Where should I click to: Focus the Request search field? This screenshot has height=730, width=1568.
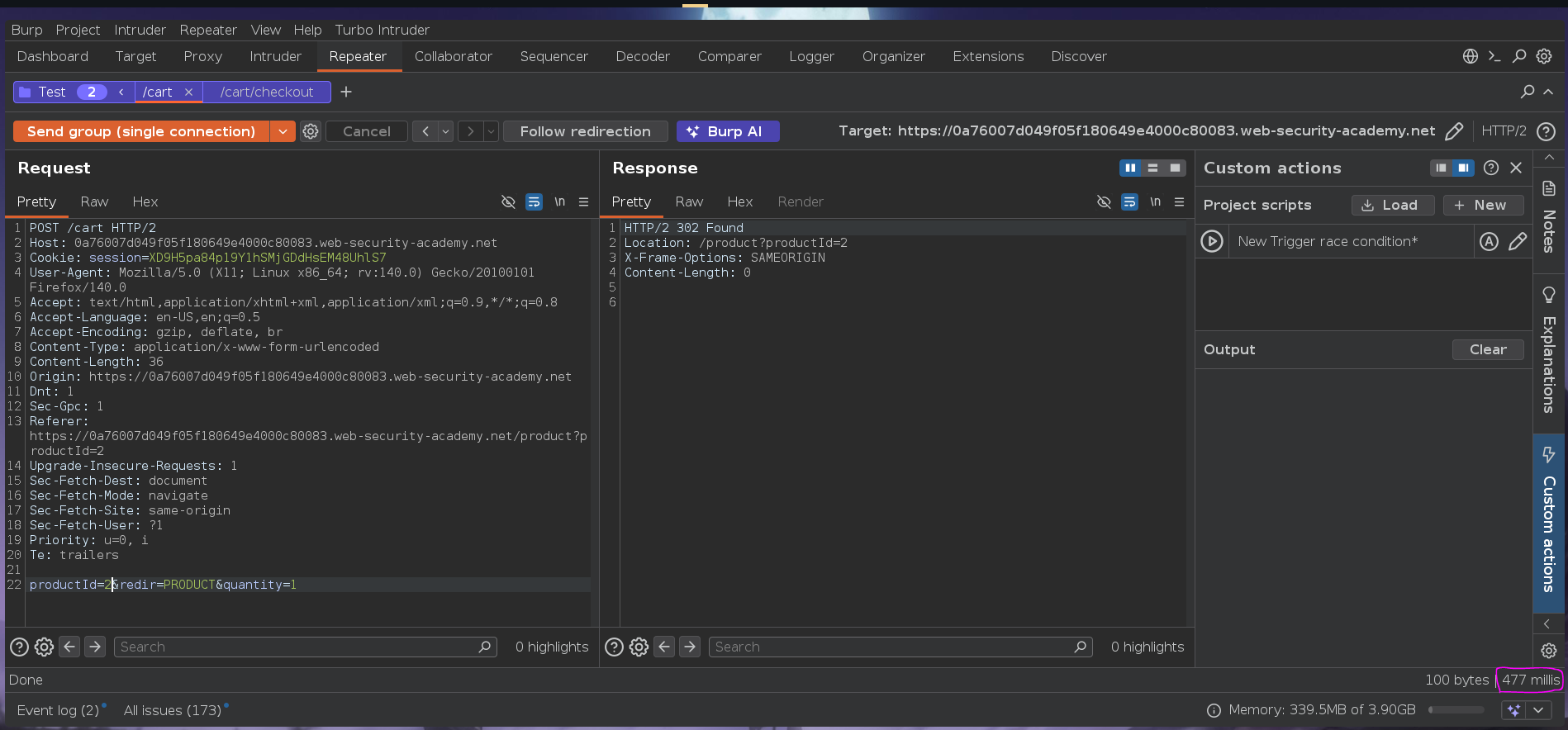coord(305,647)
